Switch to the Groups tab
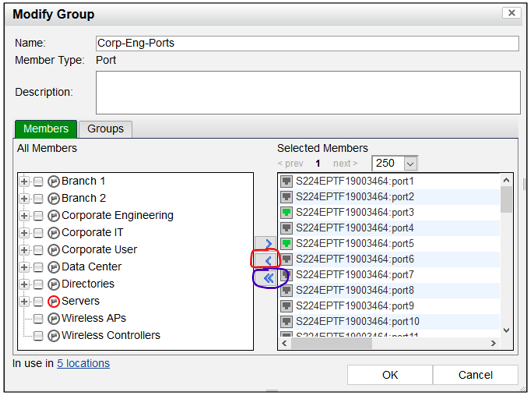Screen dimensions: 531x396 (x=105, y=129)
